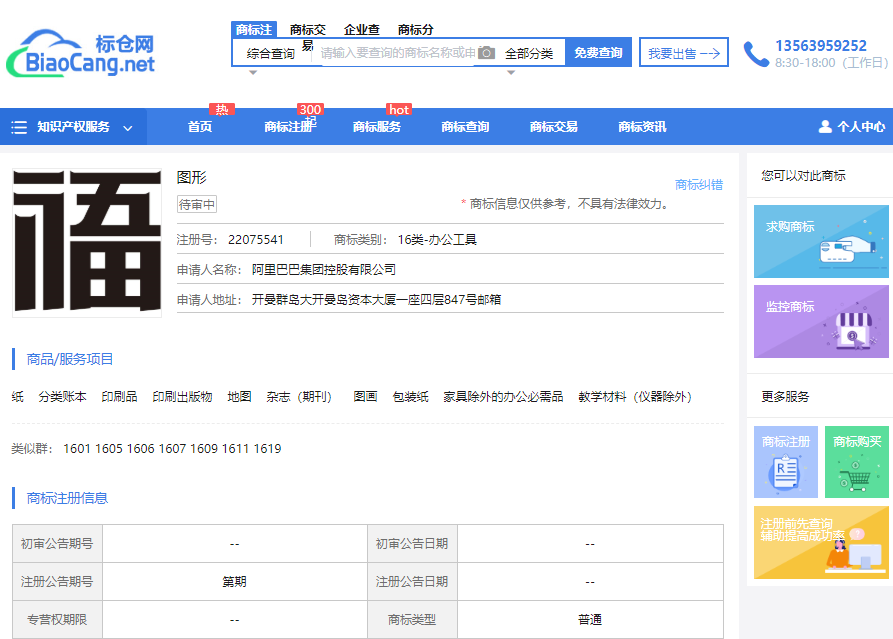Click similar group code 1601
This screenshot has width=893, height=639.
(x=77, y=449)
